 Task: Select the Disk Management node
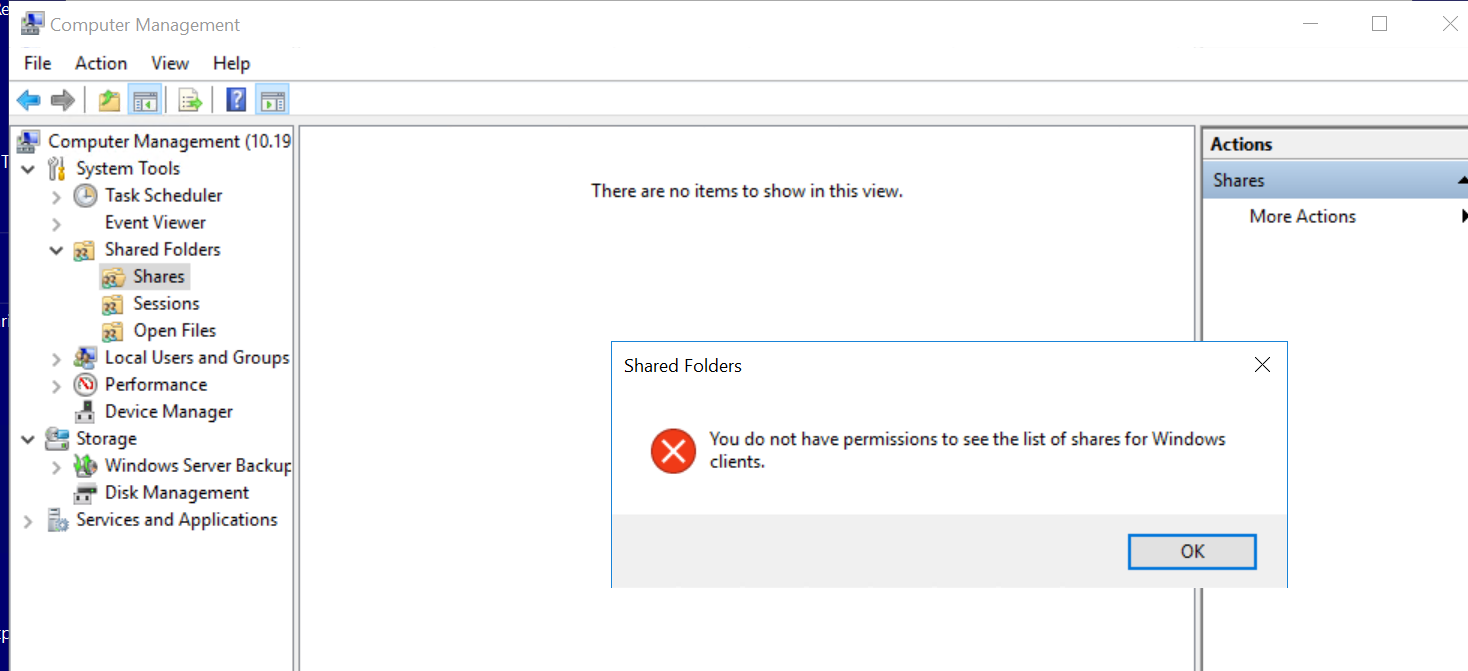(175, 492)
